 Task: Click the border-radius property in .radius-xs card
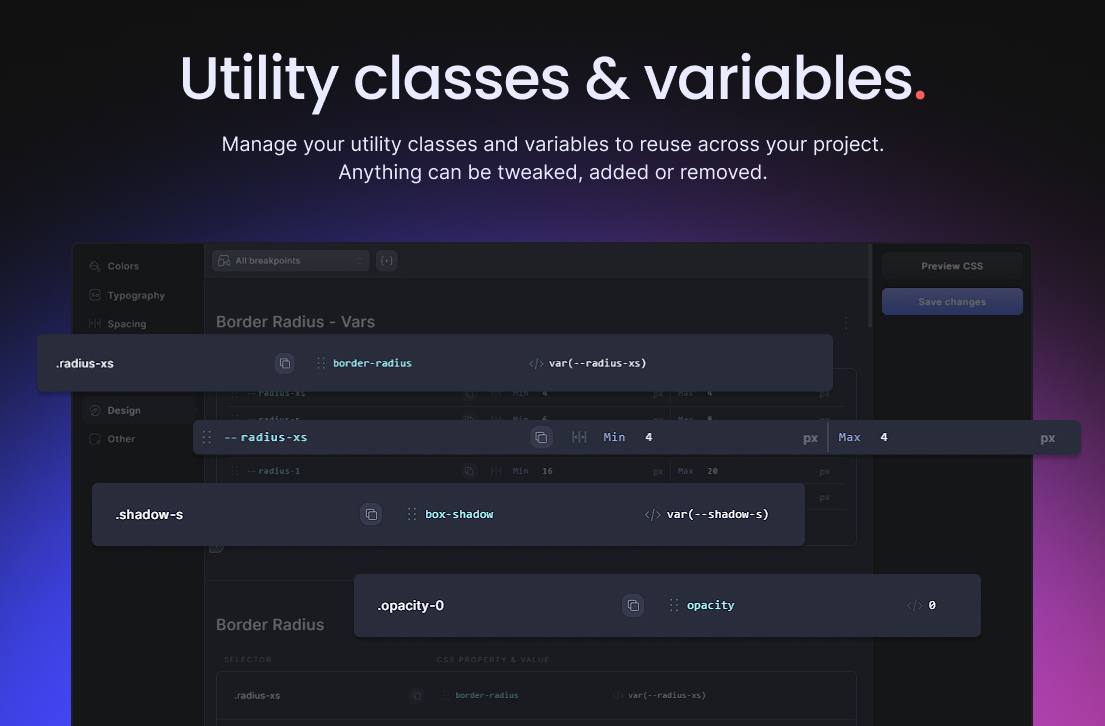[372, 364]
